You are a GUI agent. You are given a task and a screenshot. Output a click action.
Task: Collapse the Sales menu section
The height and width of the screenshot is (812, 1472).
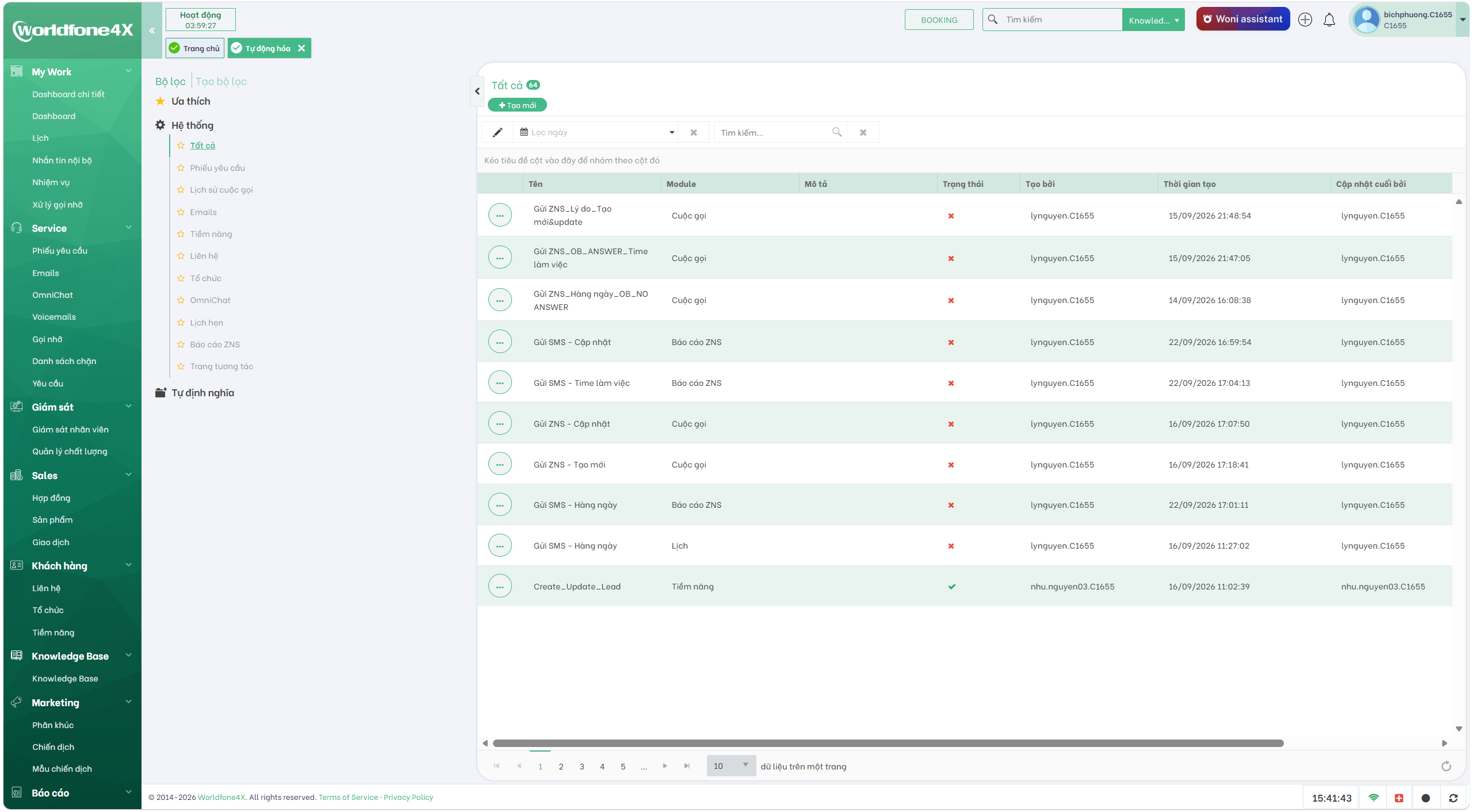[x=128, y=475]
